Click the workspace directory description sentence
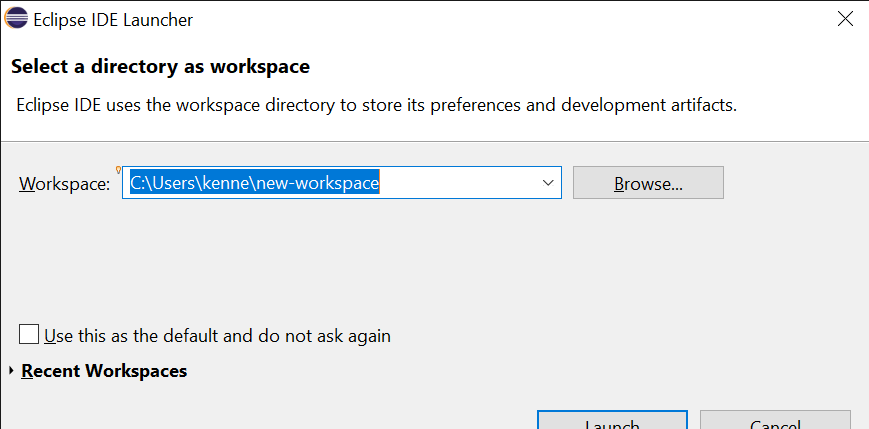The image size is (869, 429). click(377, 105)
